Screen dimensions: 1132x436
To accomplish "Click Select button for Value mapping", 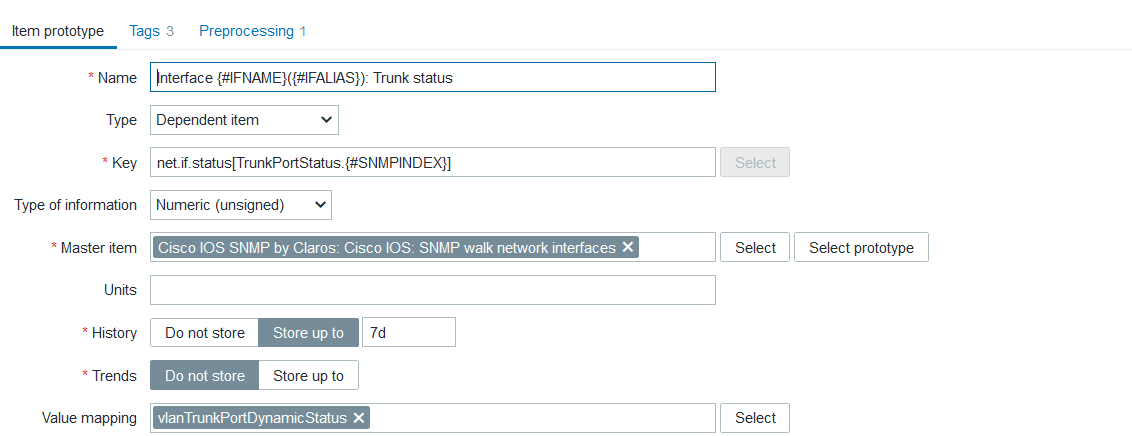I will point(755,418).
